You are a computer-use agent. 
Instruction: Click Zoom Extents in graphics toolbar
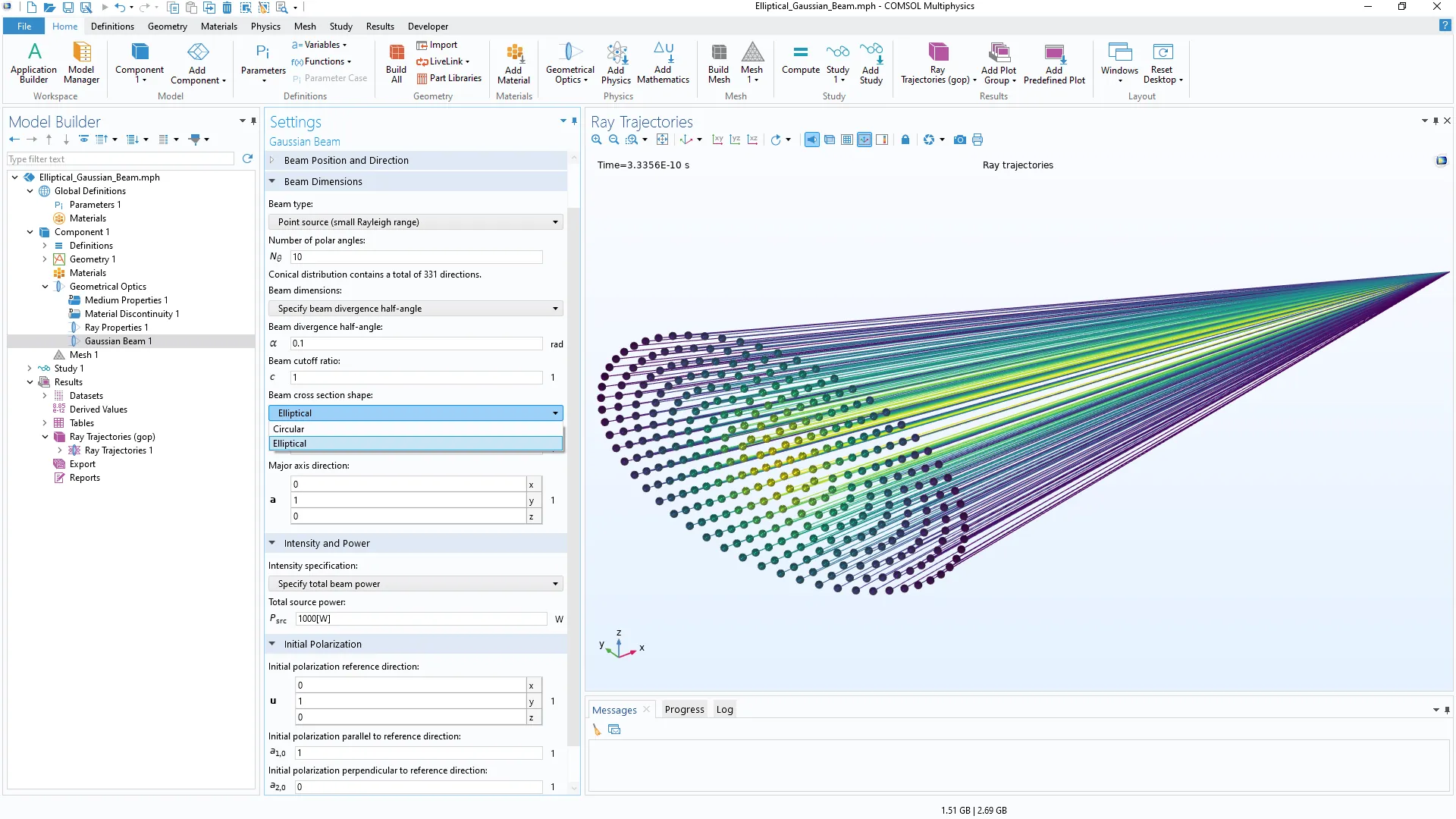point(662,140)
